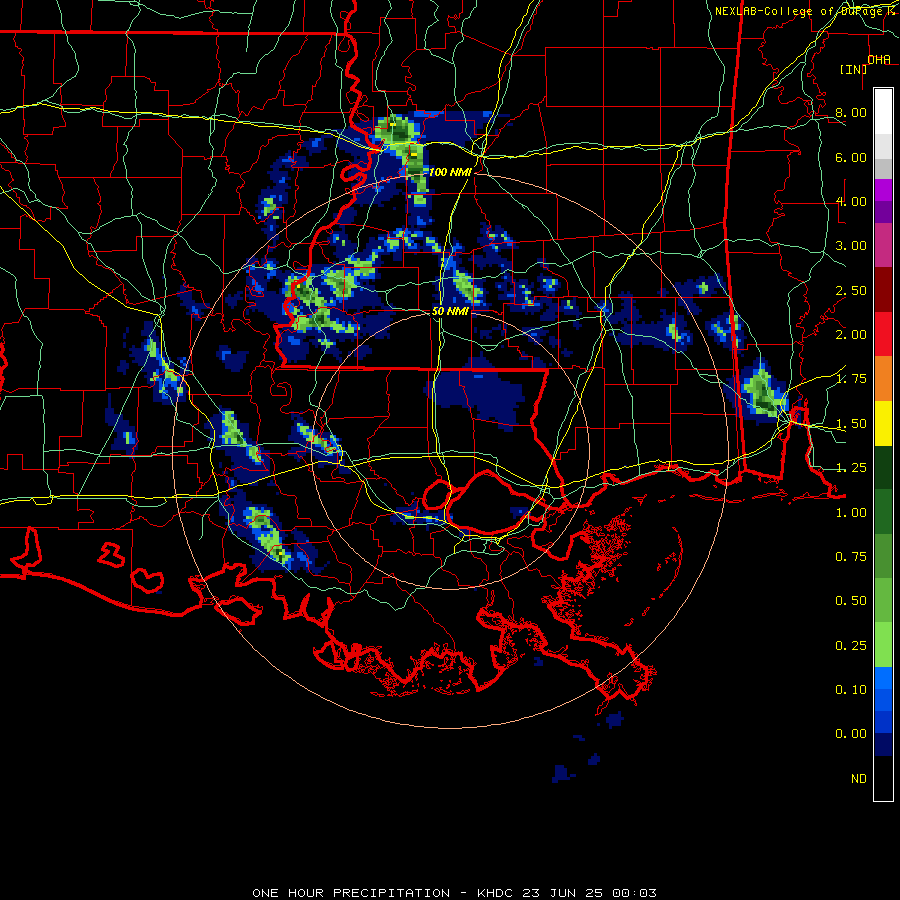Click the 1.25 legend value
This screenshot has width=900, height=900.
coord(851,468)
